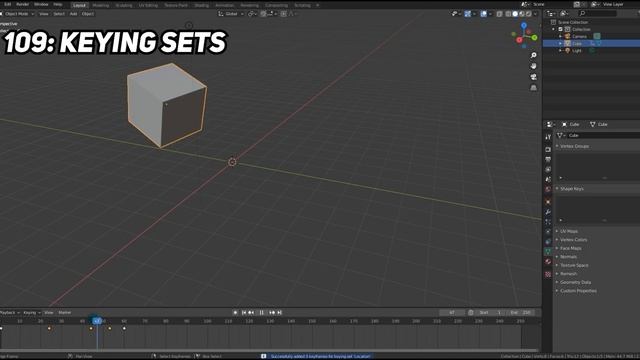Toggle proportional editing icon
Image resolution: width=640 pixels, height=360 pixels.
coord(283,14)
